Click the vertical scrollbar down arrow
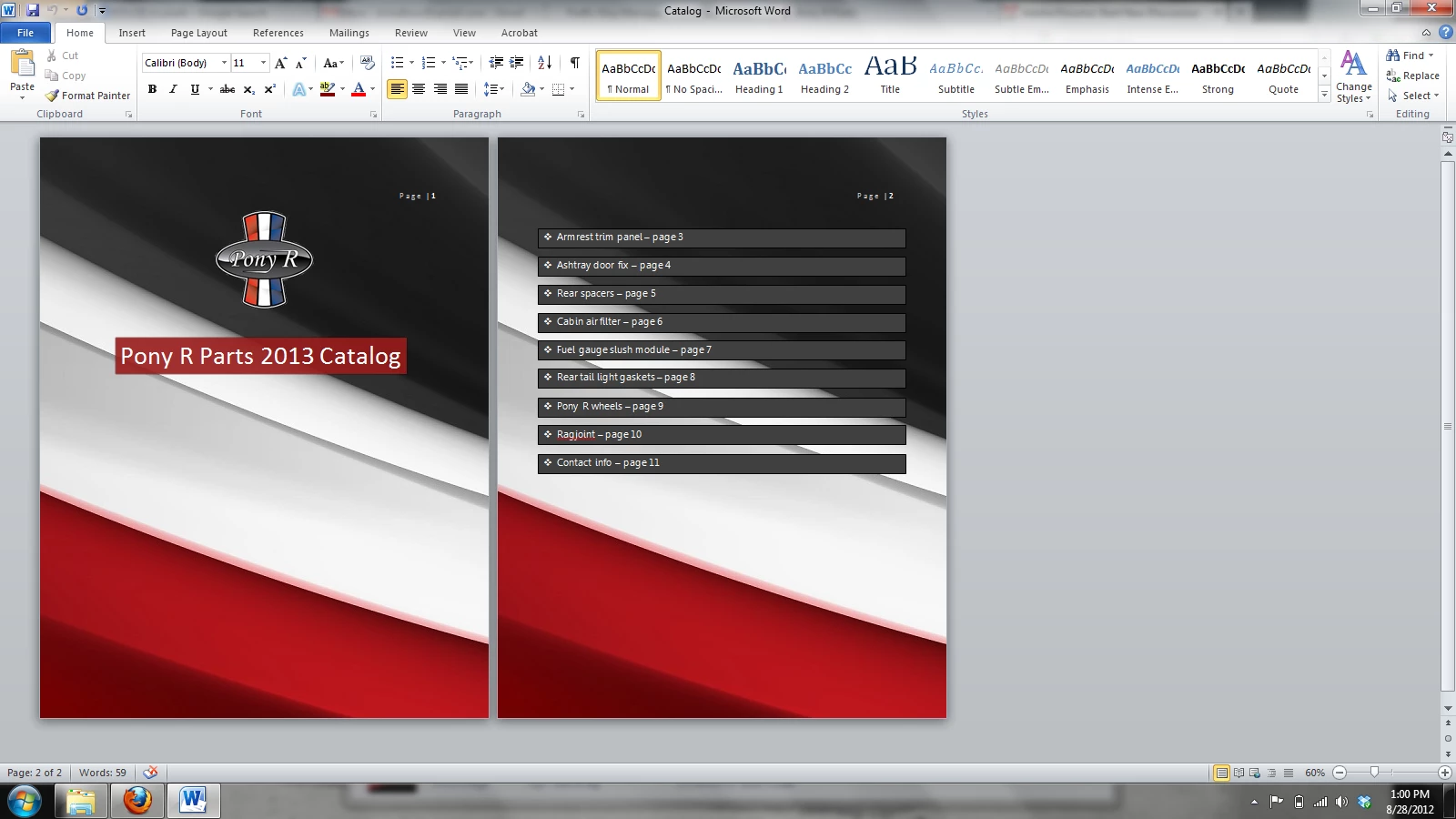The height and width of the screenshot is (819, 1456). 1448,708
